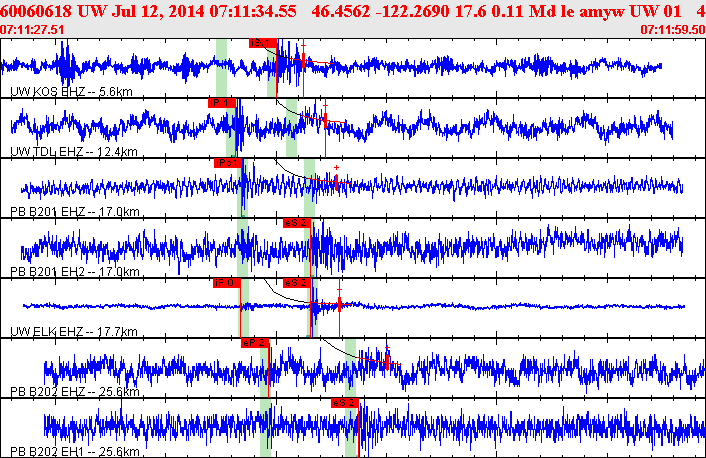706x458 pixels.
Task: Select the eS 2 pick flag on UW ELK
Action: pos(298,282)
